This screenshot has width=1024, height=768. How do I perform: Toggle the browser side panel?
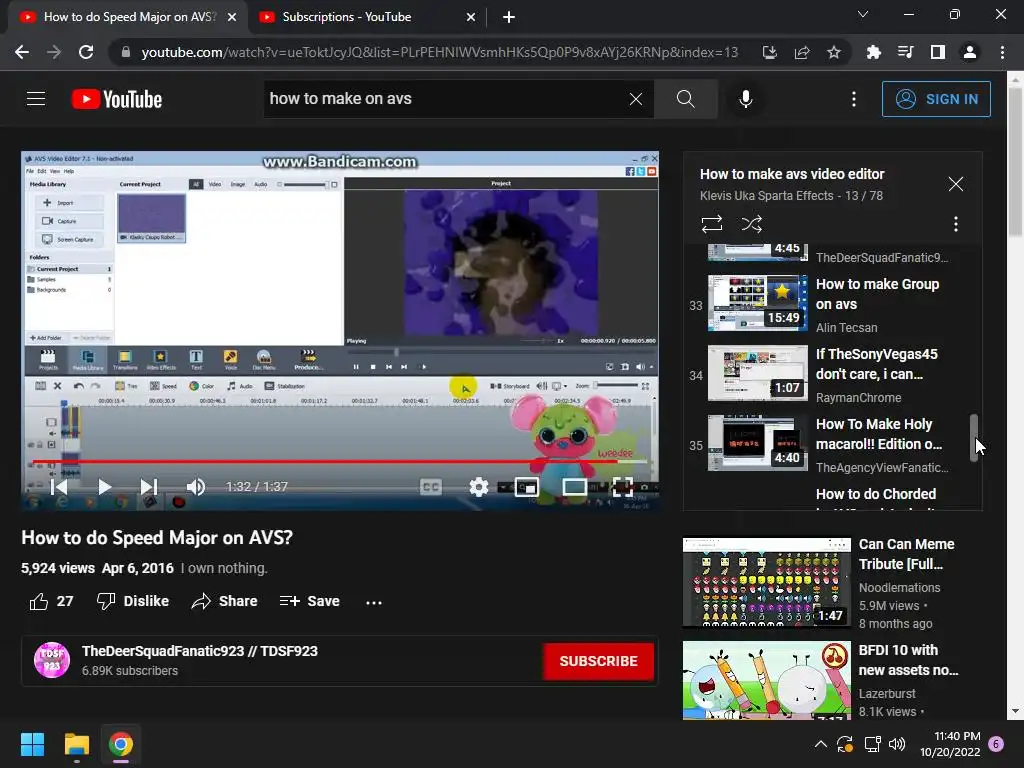pos(937,52)
